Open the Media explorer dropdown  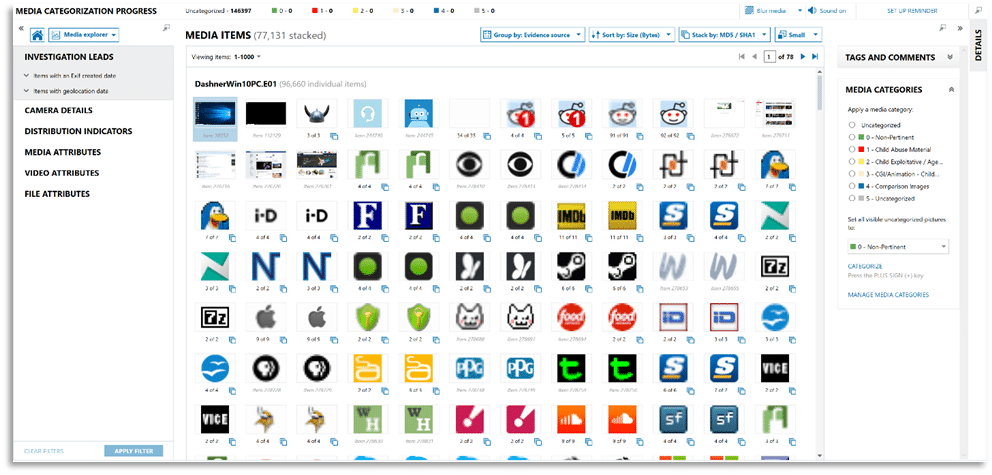click(x=84, y=35)
